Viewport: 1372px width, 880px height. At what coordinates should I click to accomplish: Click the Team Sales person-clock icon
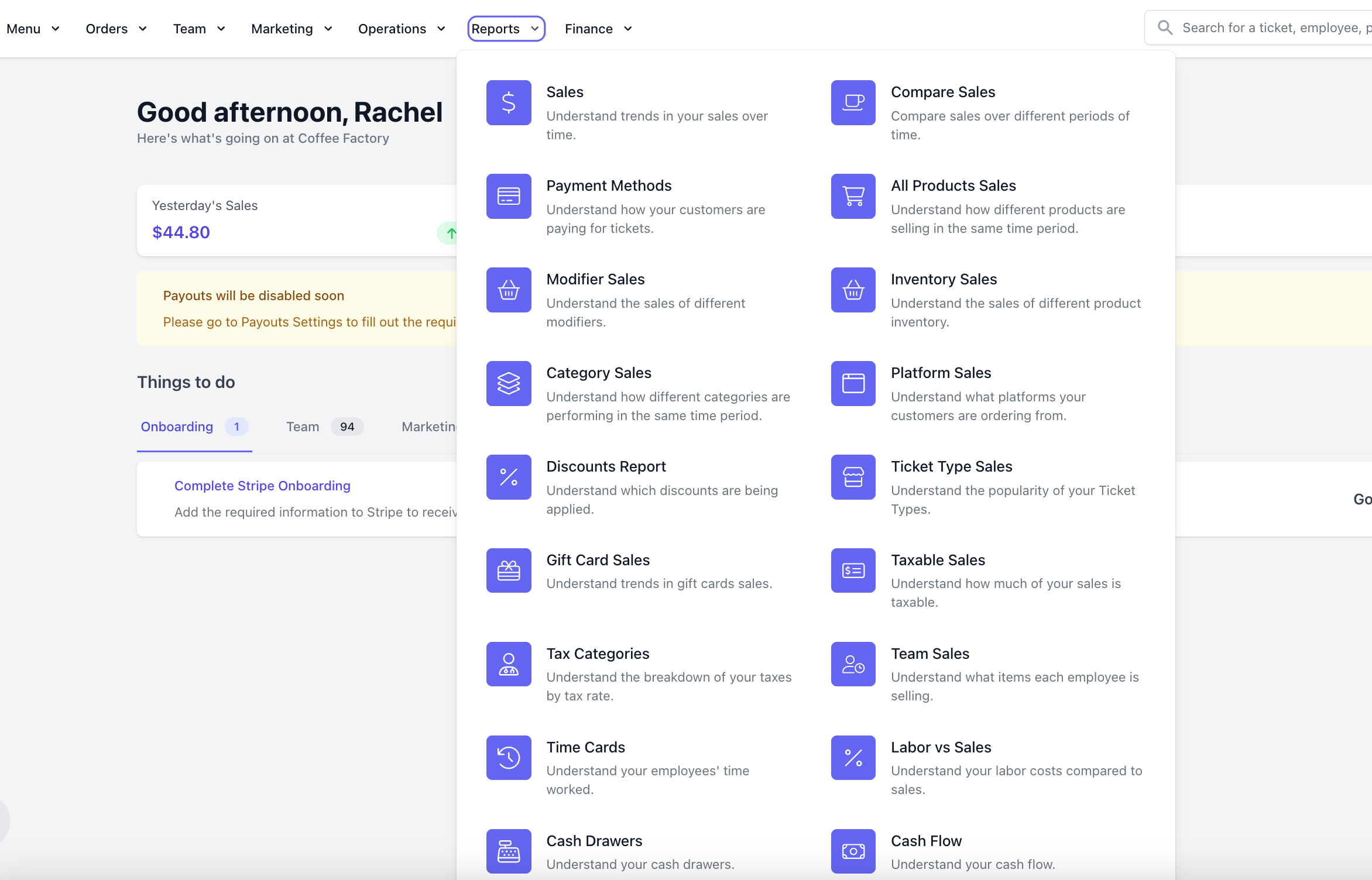[x=853, y=664]
